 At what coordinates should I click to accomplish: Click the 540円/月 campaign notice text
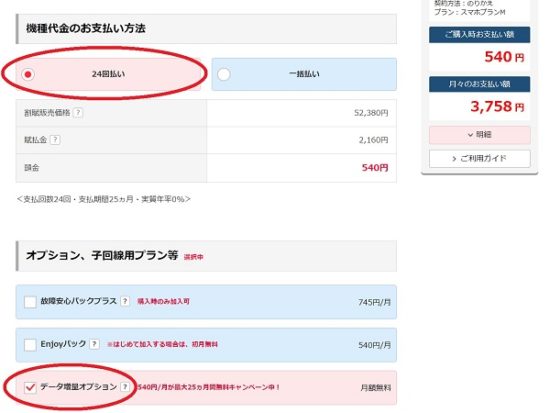tap(209, 387)
